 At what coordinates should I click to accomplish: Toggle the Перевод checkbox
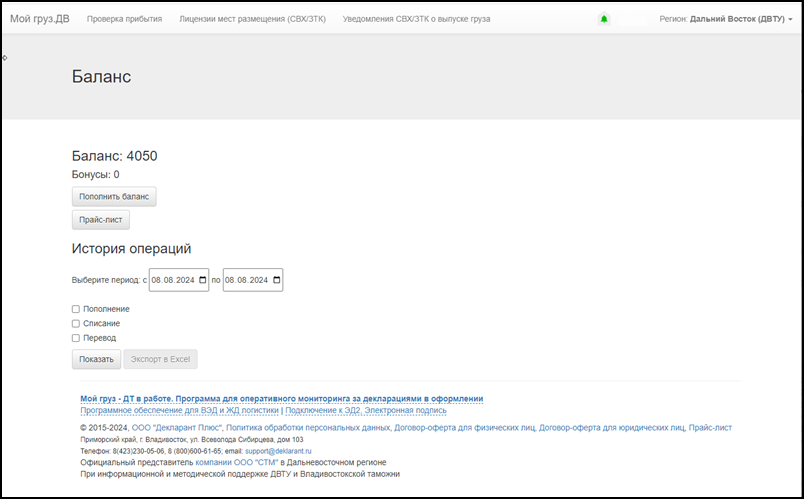pyautogui.click(x=76, y=338)
